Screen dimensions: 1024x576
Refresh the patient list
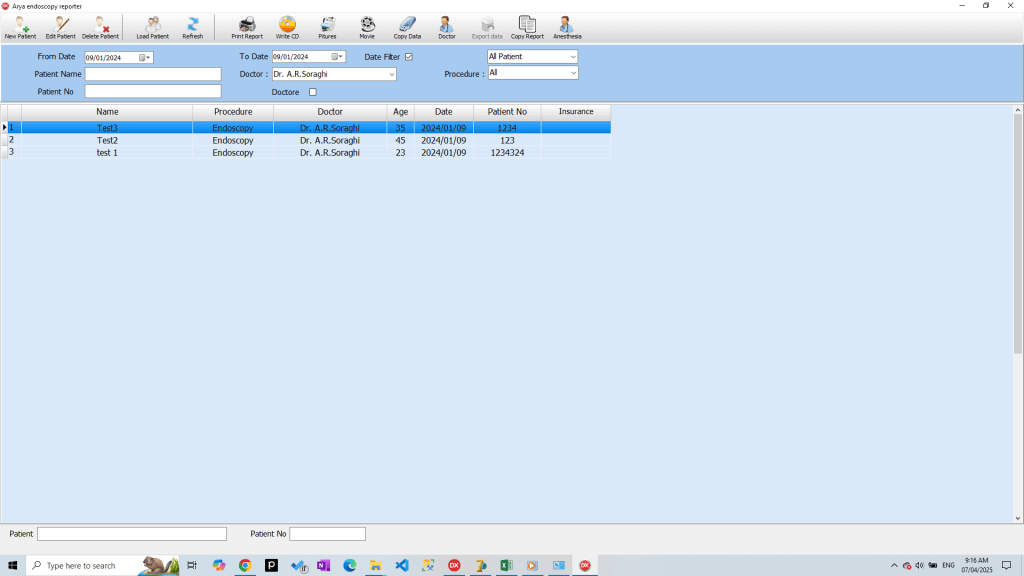[192, 26]
